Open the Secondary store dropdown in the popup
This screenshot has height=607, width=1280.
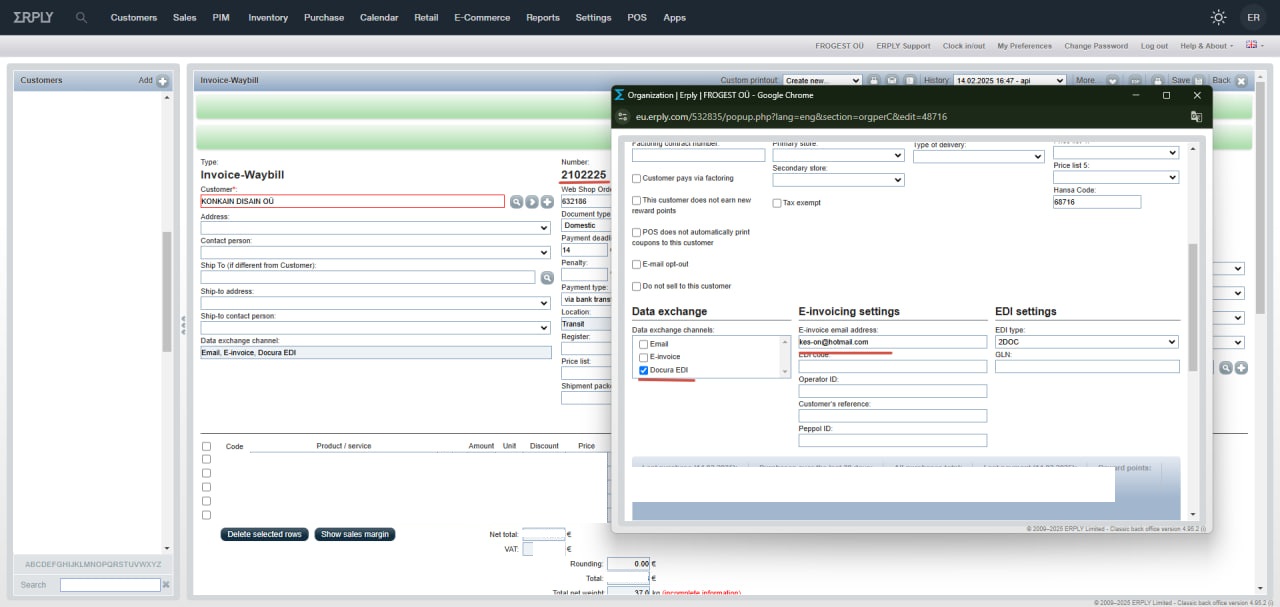point(838,180)
